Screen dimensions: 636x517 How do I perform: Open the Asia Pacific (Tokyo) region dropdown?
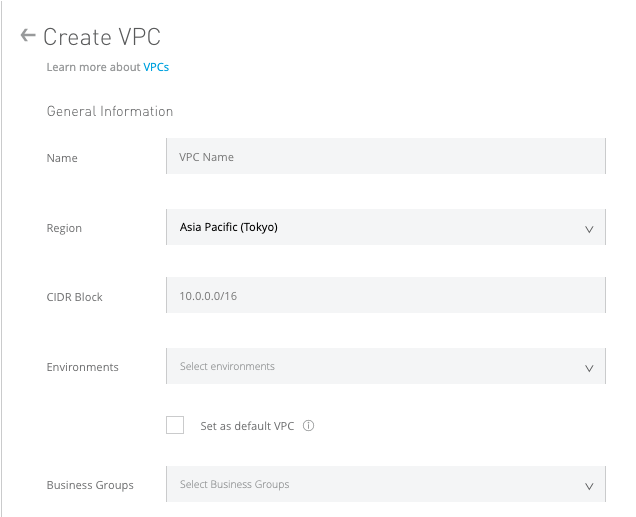pyautogui.click(x=385, y=227)
